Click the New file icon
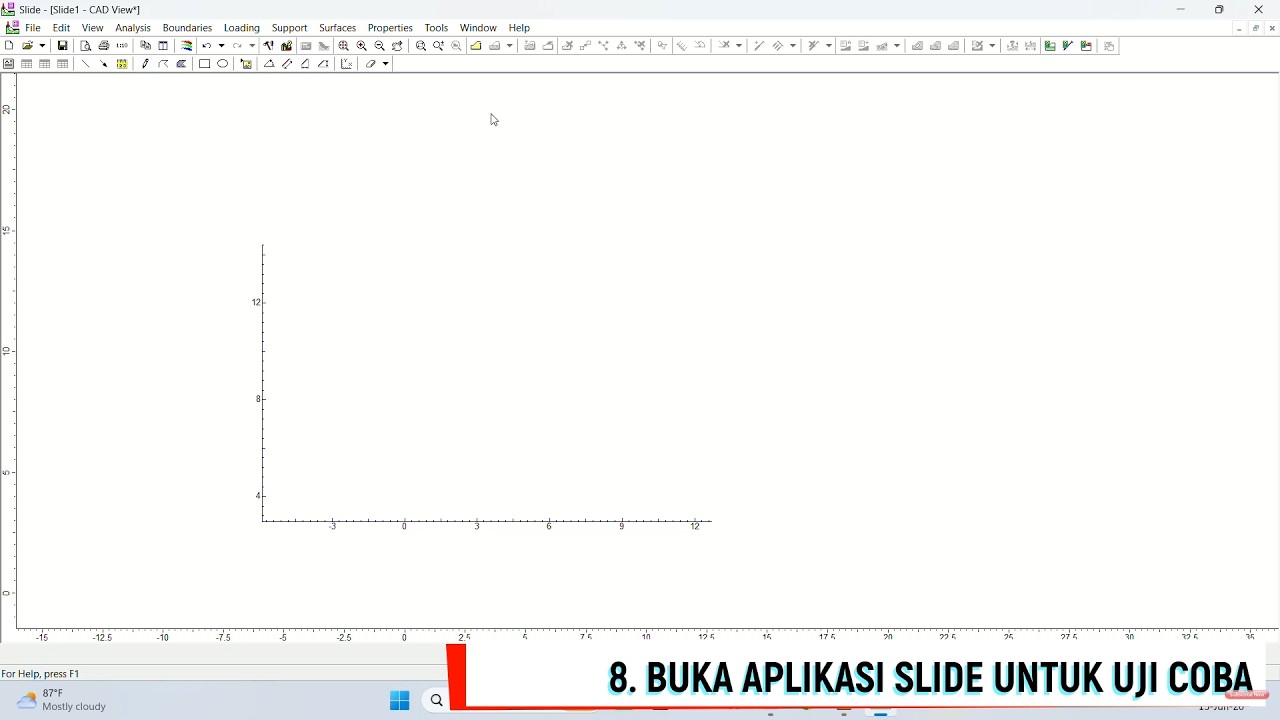The width and height of the screenshot is (1280, 720). (x=9, y=46)
